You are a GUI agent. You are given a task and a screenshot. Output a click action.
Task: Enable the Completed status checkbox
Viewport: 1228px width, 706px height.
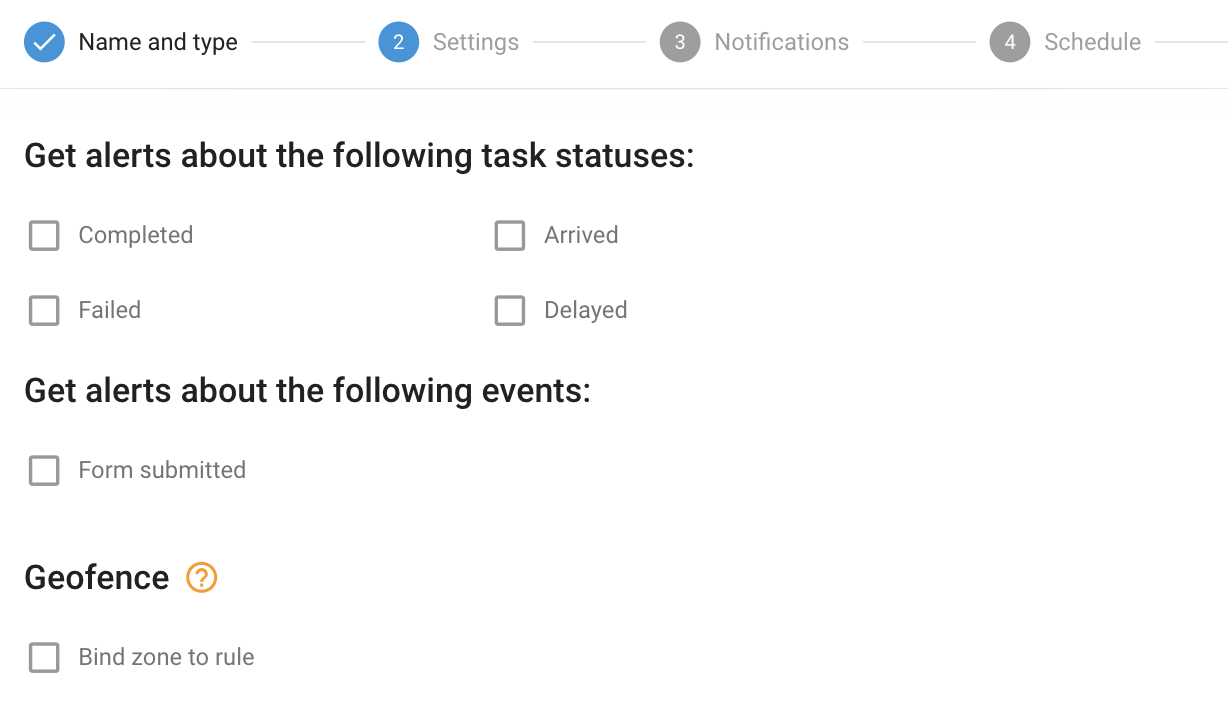(44, 236)
